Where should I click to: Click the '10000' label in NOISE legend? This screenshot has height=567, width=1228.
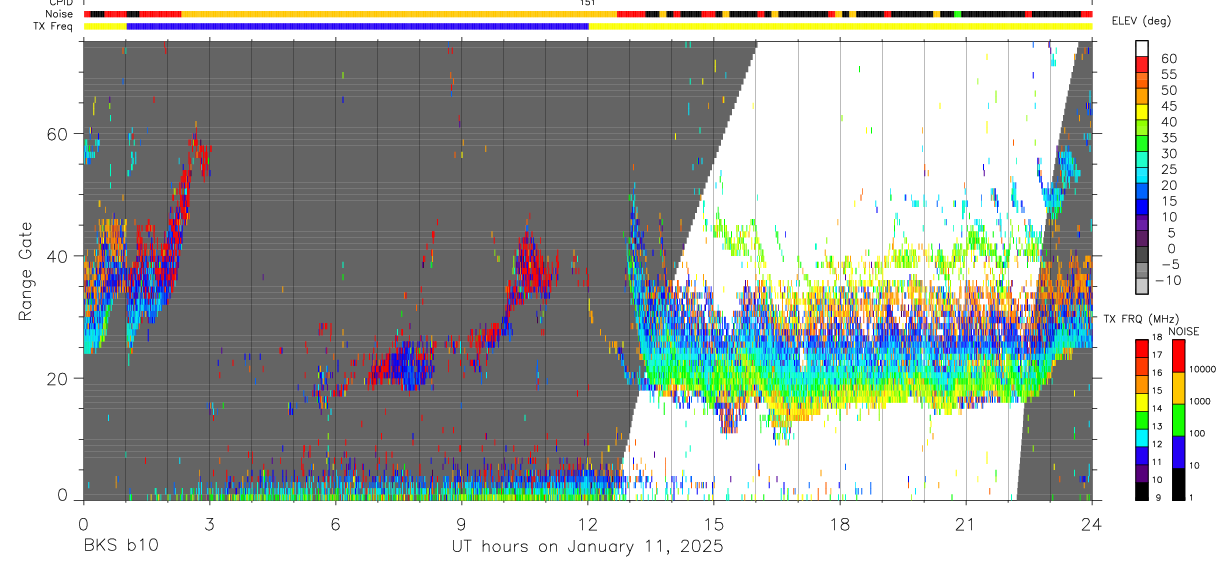1202,369
